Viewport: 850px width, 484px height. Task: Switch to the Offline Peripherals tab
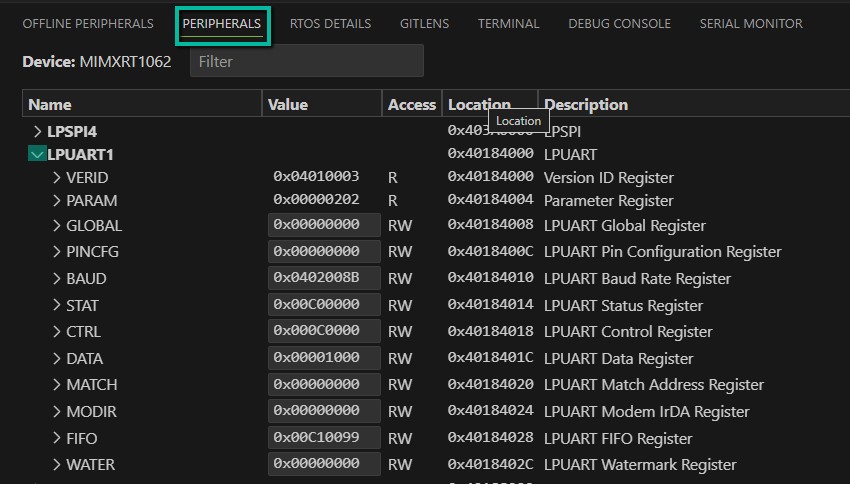tap(88, 23)
